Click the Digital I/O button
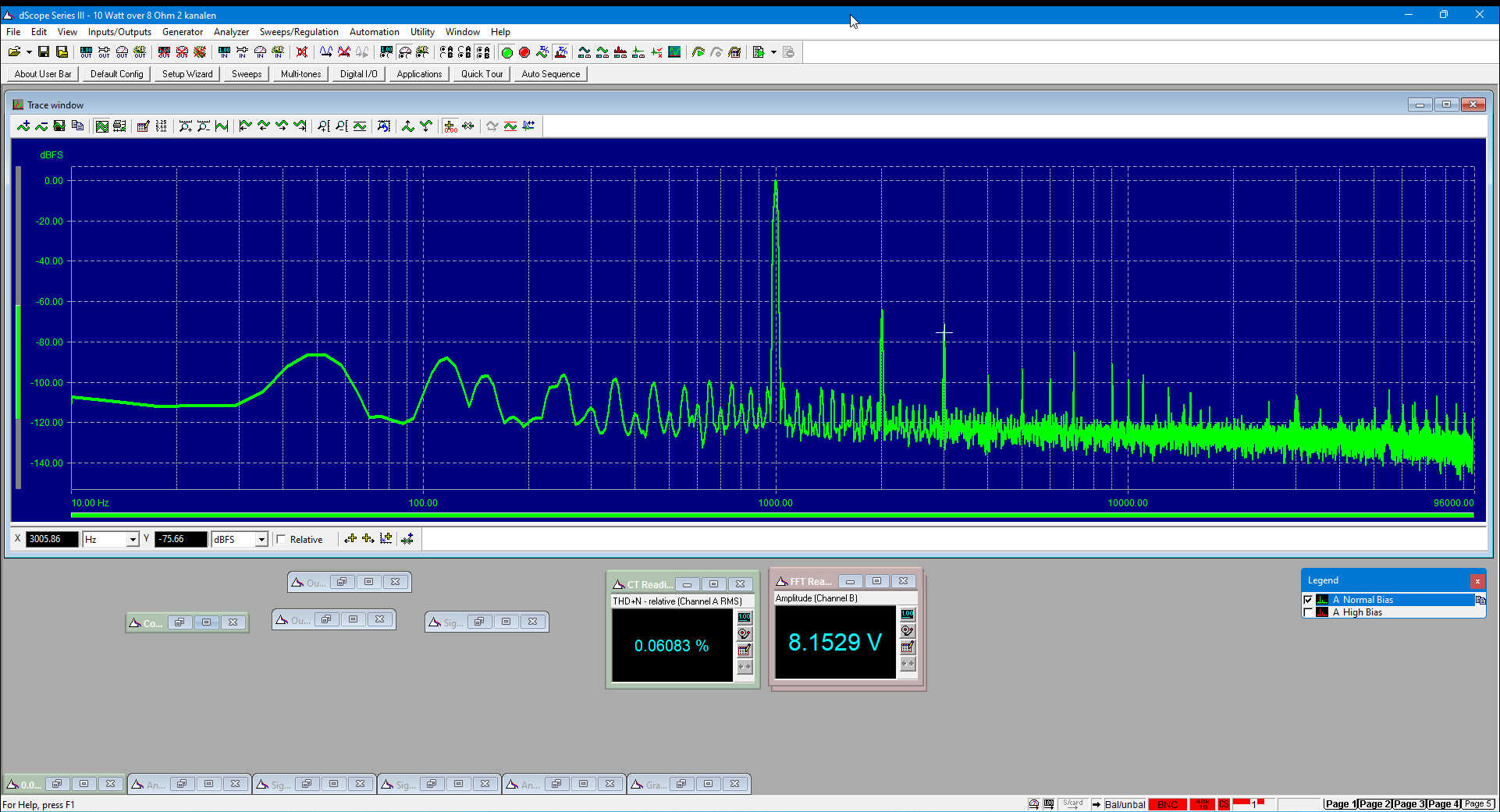 (x=358, y=74)
